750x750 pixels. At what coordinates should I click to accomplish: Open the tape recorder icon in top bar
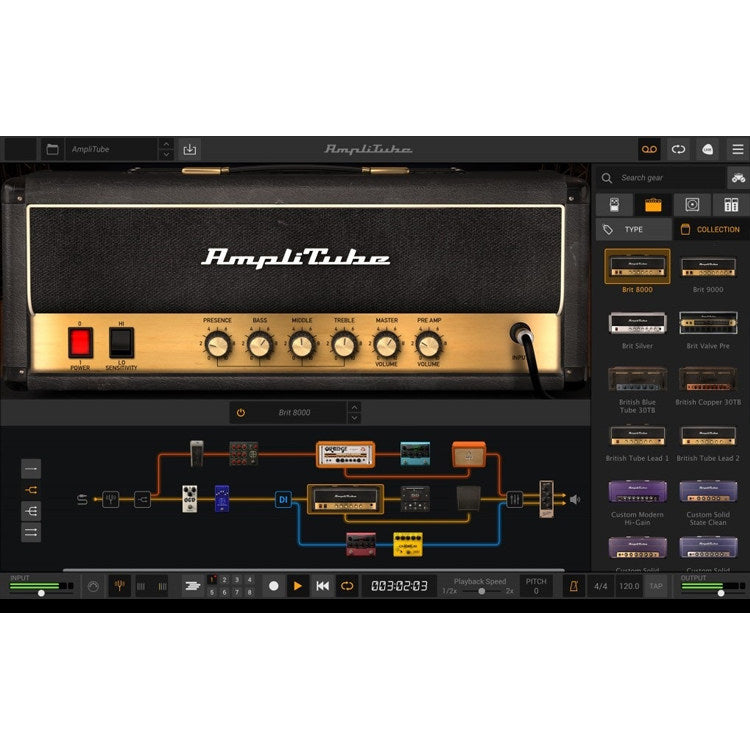tap(649, 150)
